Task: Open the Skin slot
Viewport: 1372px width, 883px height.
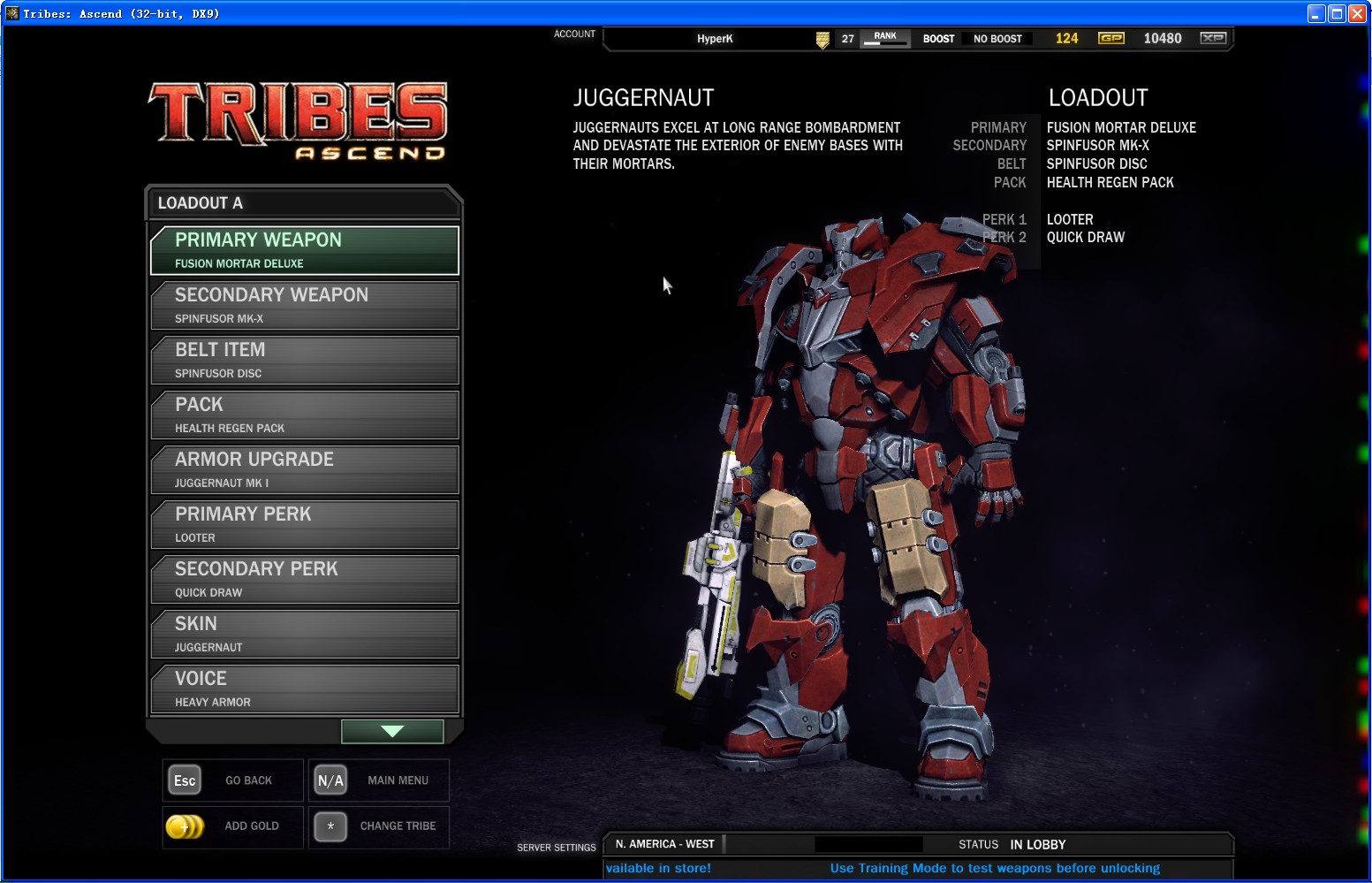Action: point(305,634)
